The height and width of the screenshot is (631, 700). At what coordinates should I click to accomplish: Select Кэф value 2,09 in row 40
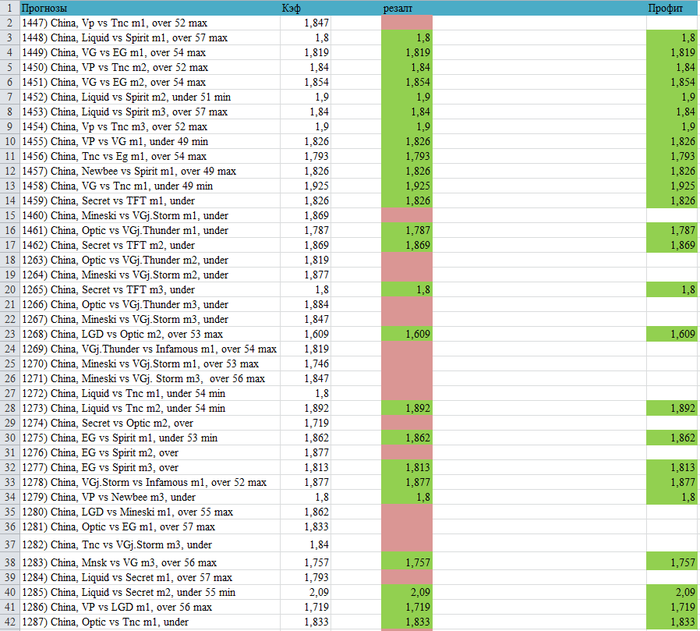pyautogui.click(x=305, y=592)
